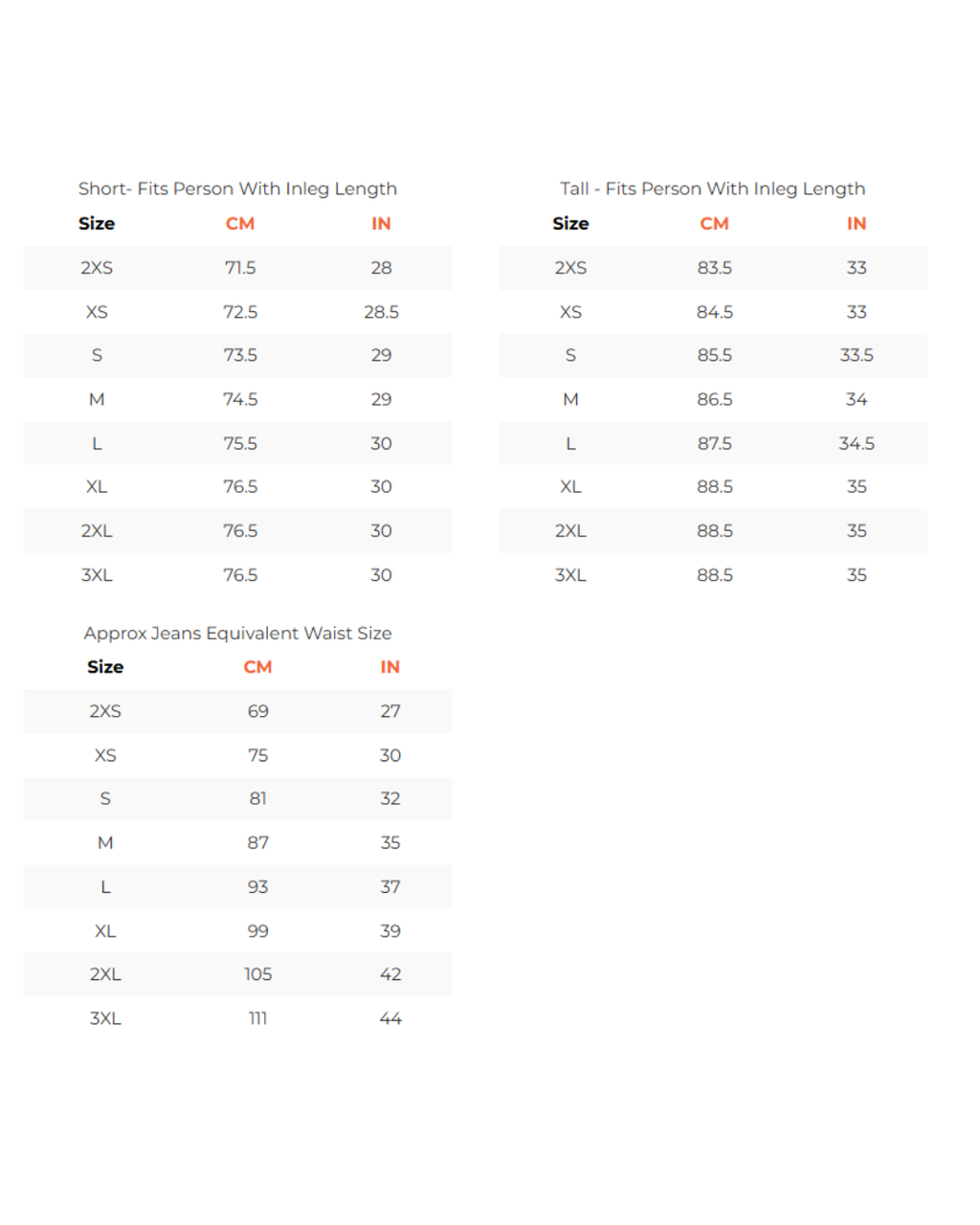This screenshot has height=1225, width=980.
Task: Click the 83.5 cm value in Tall table
Action: 715,268
